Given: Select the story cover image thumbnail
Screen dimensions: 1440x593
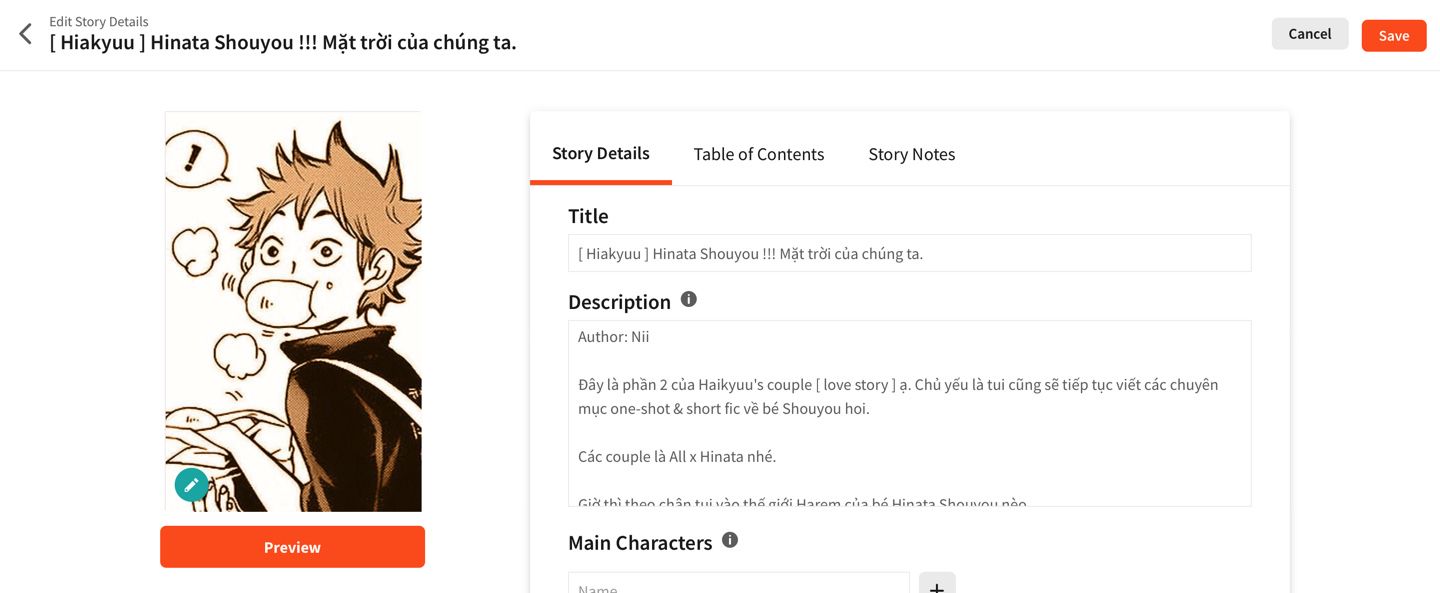Looking at the screenshot, I should [x=293, y=311].
